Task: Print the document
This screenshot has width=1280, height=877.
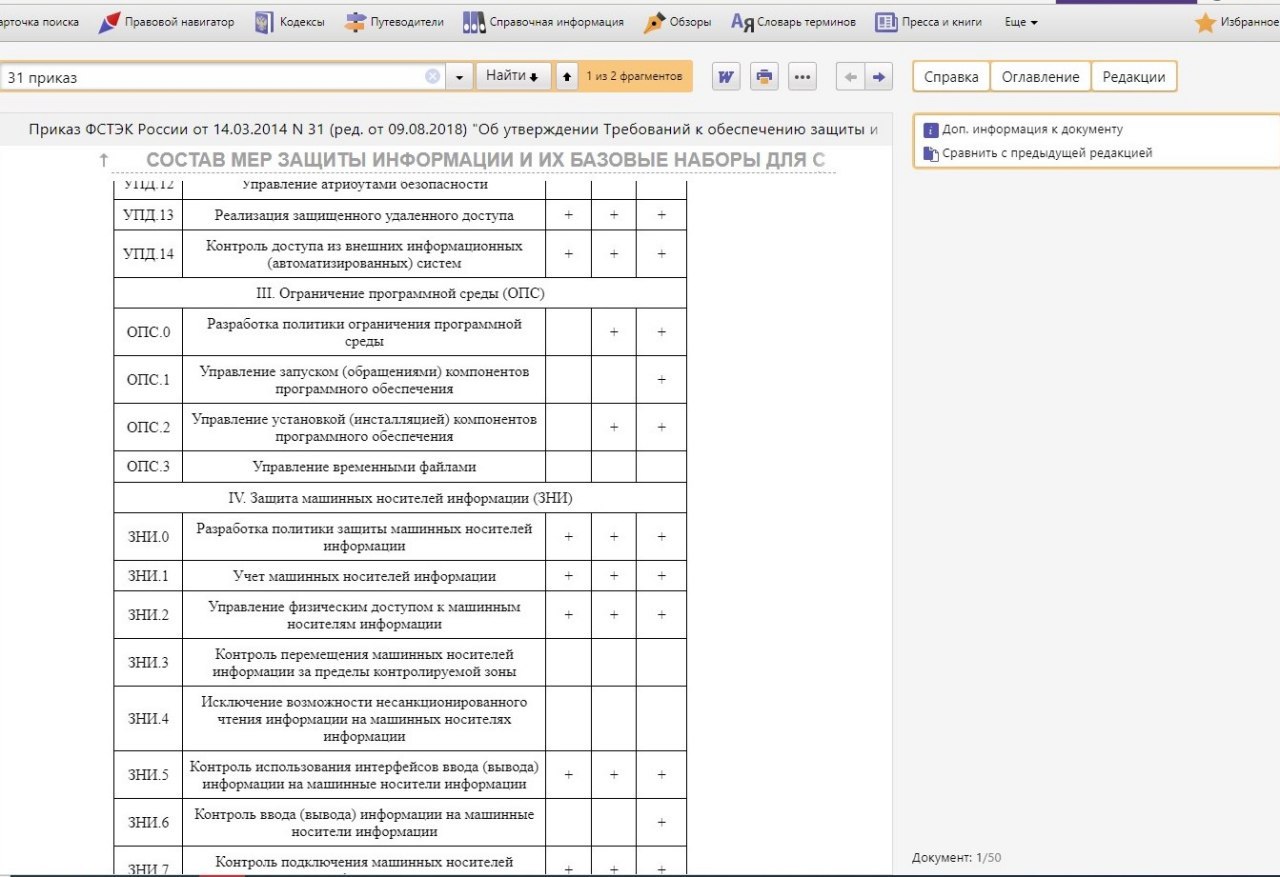Action: click(764, 77)
